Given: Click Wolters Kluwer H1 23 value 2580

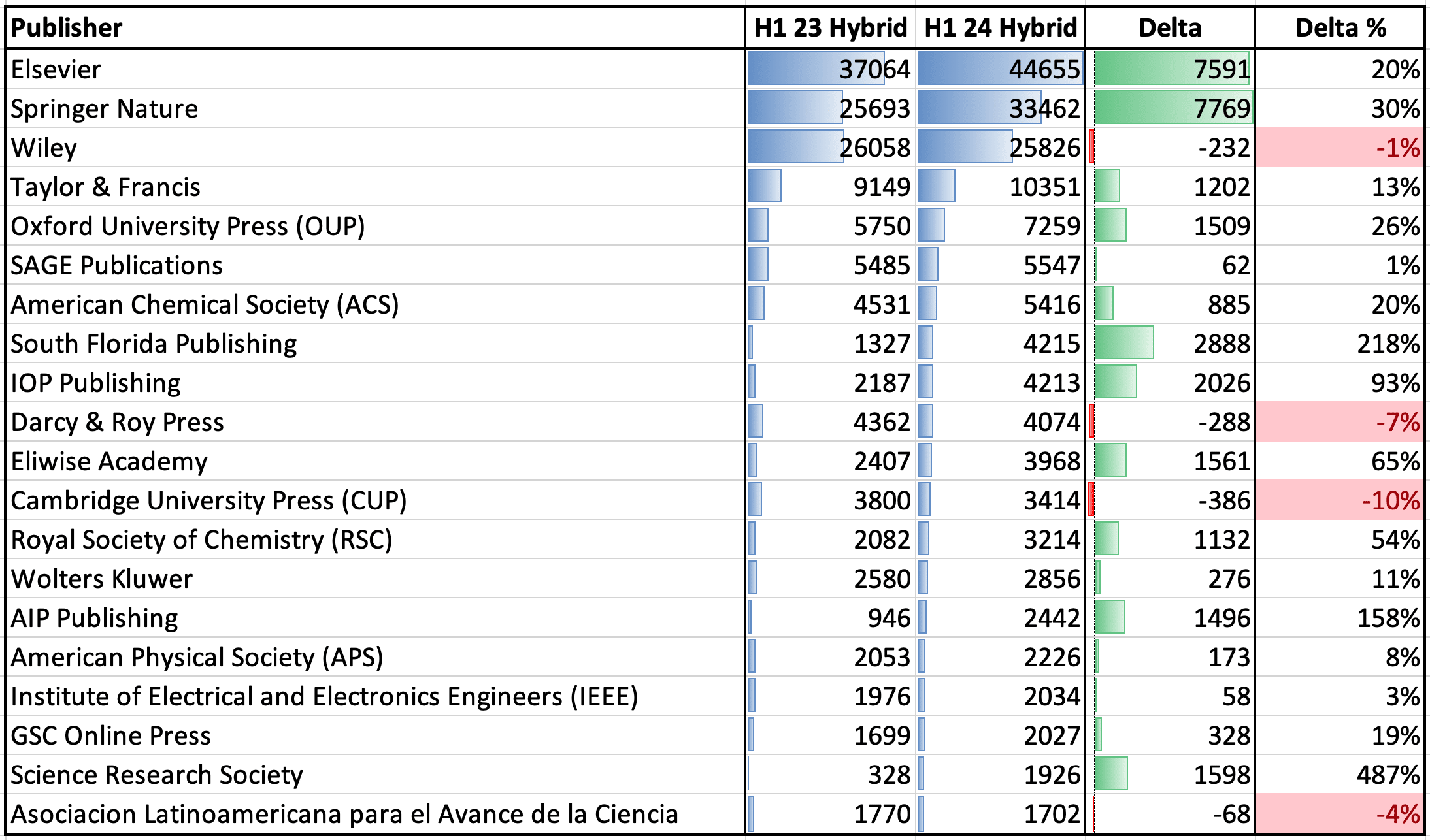Looking at the screenshot, I should (831, 578).
